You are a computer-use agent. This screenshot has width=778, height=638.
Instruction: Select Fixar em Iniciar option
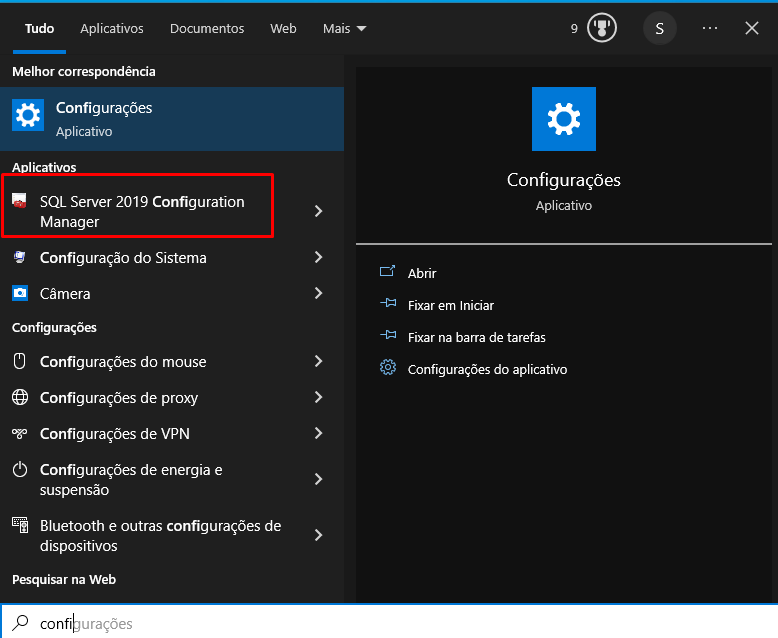[x=450, y=305]
